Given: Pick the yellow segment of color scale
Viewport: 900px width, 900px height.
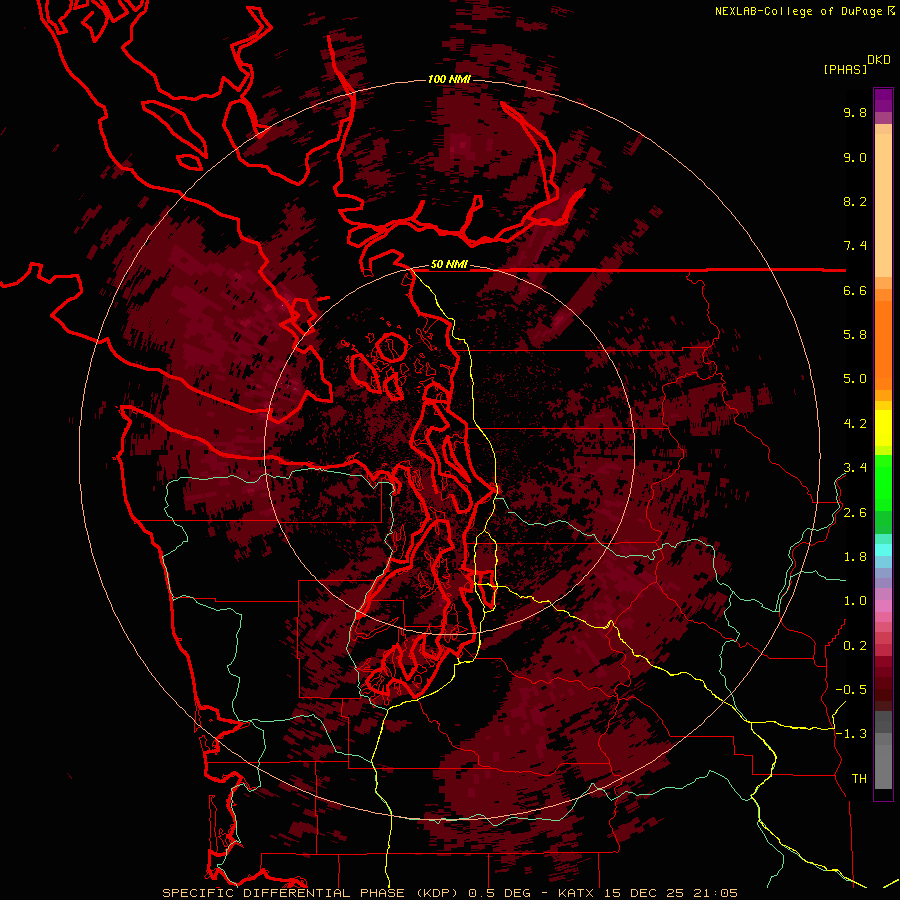Looking at the screenshot, I should tap(883, 428).
